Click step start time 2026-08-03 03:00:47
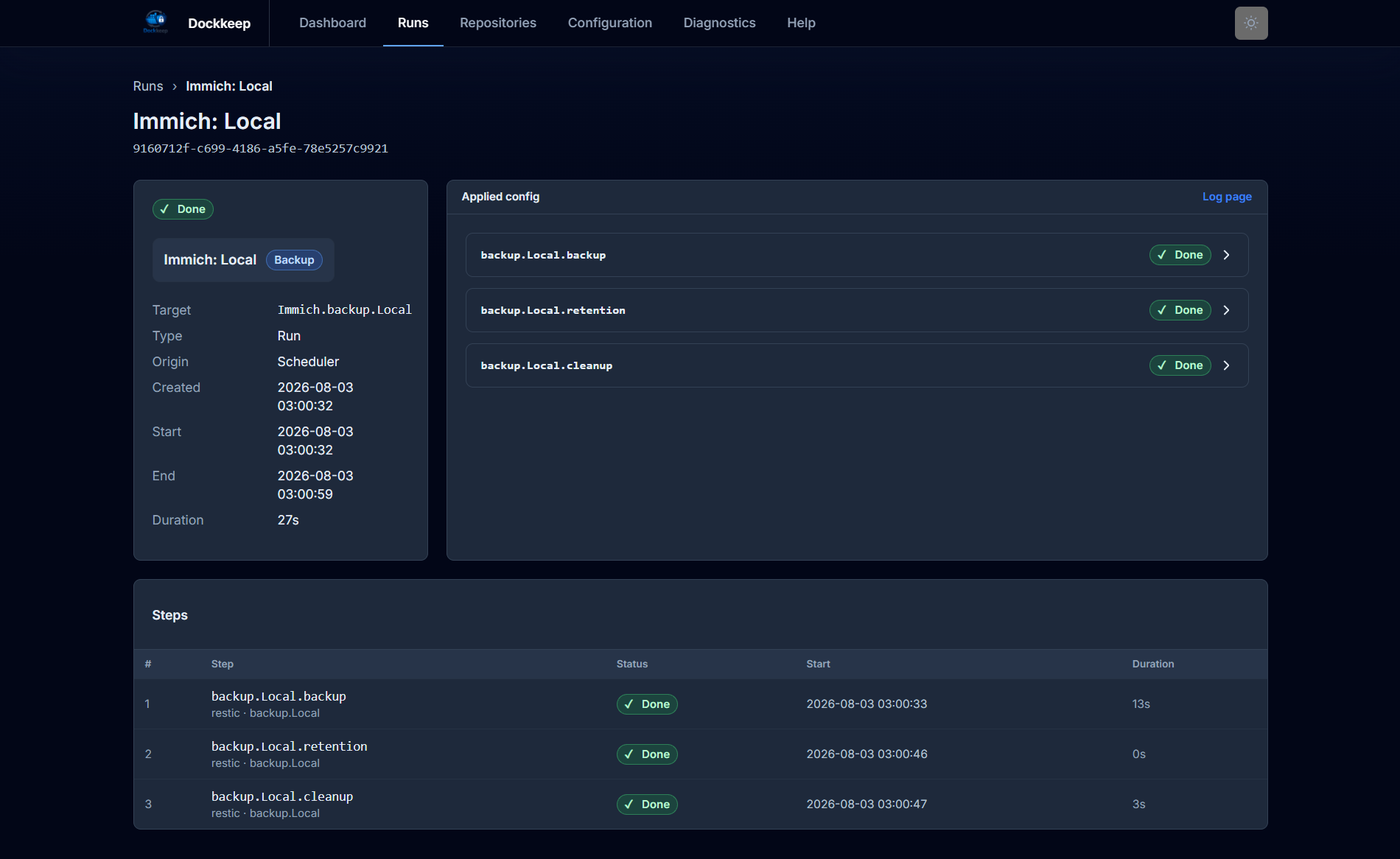This screenshot has width=1400, height=859. pos(867,804)
